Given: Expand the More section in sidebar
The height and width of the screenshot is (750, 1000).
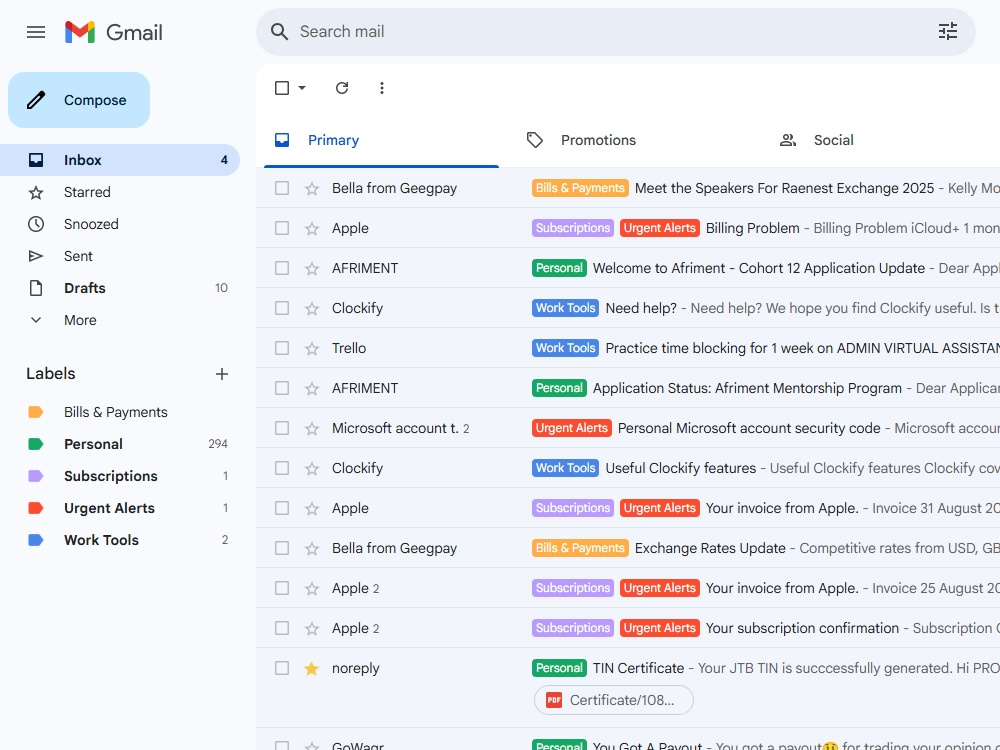Looking at the screenshot, I should (x=120, y=320).
